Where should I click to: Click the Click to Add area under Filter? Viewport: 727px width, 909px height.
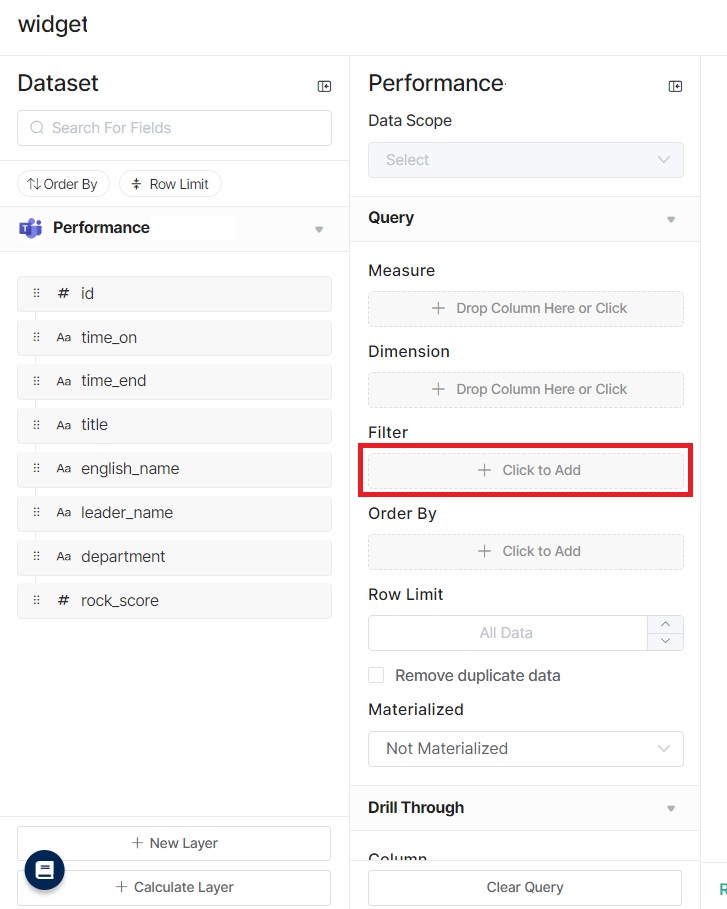525,470
